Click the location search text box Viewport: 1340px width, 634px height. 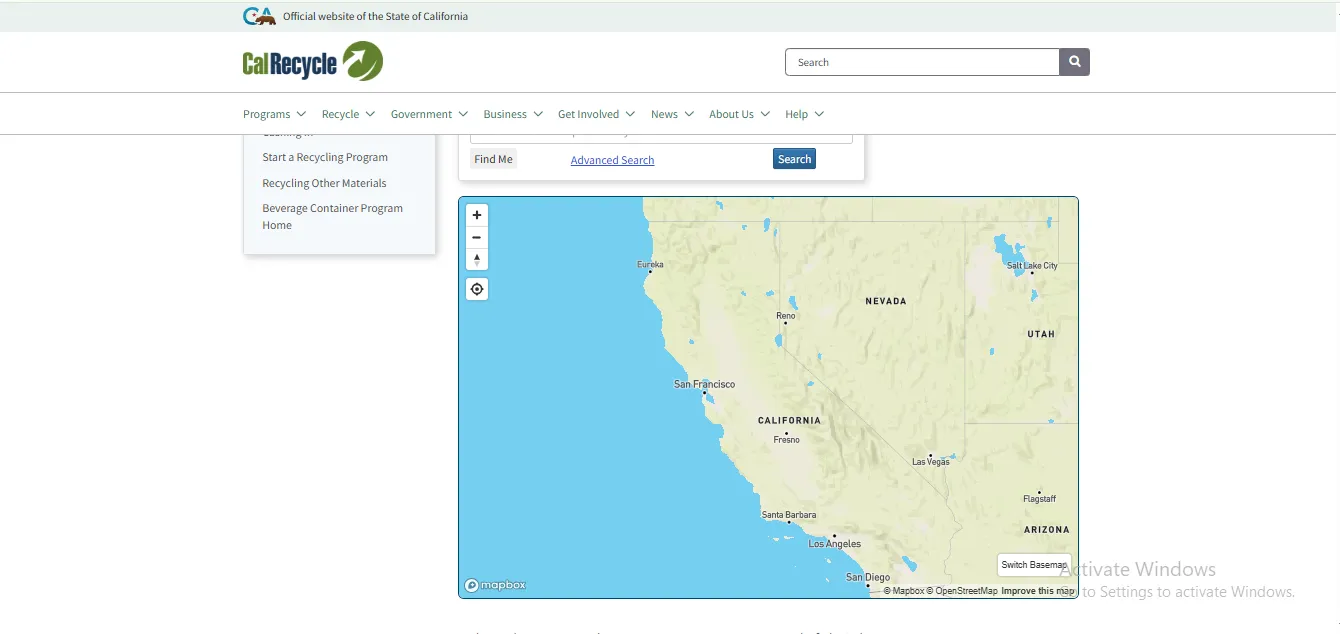661,138
